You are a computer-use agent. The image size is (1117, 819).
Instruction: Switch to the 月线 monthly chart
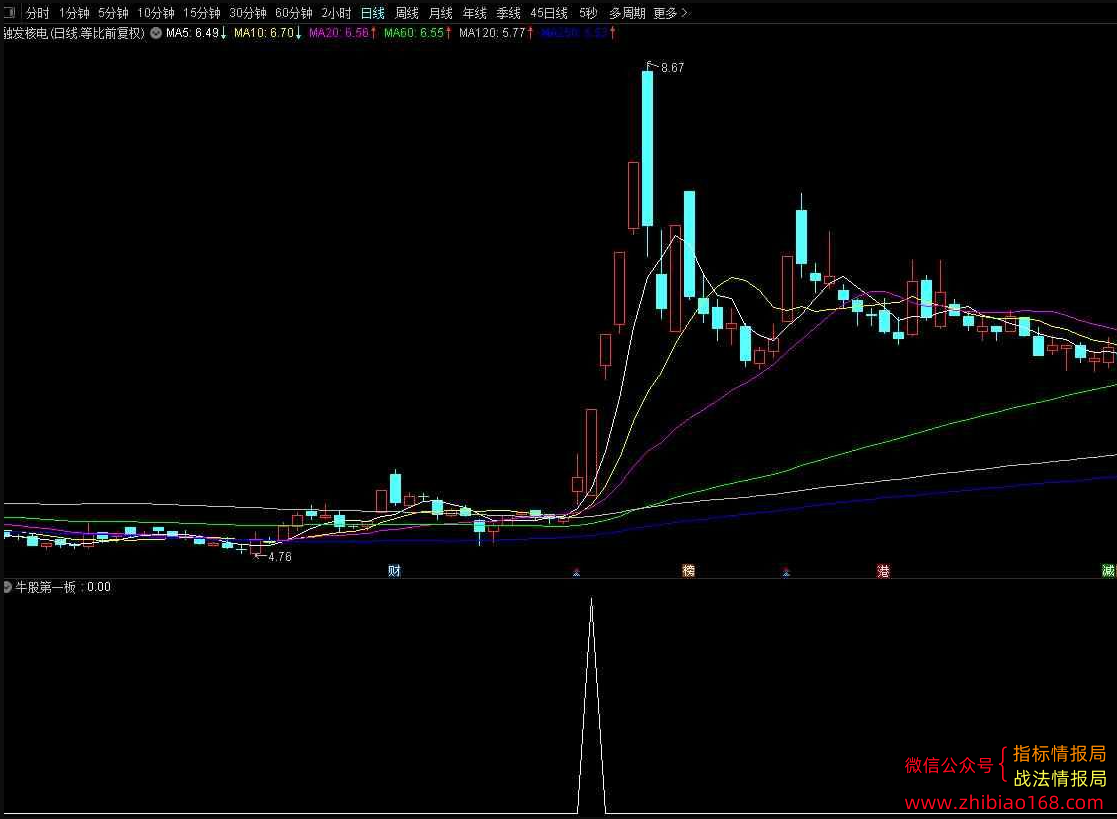(x=440, y=13)
